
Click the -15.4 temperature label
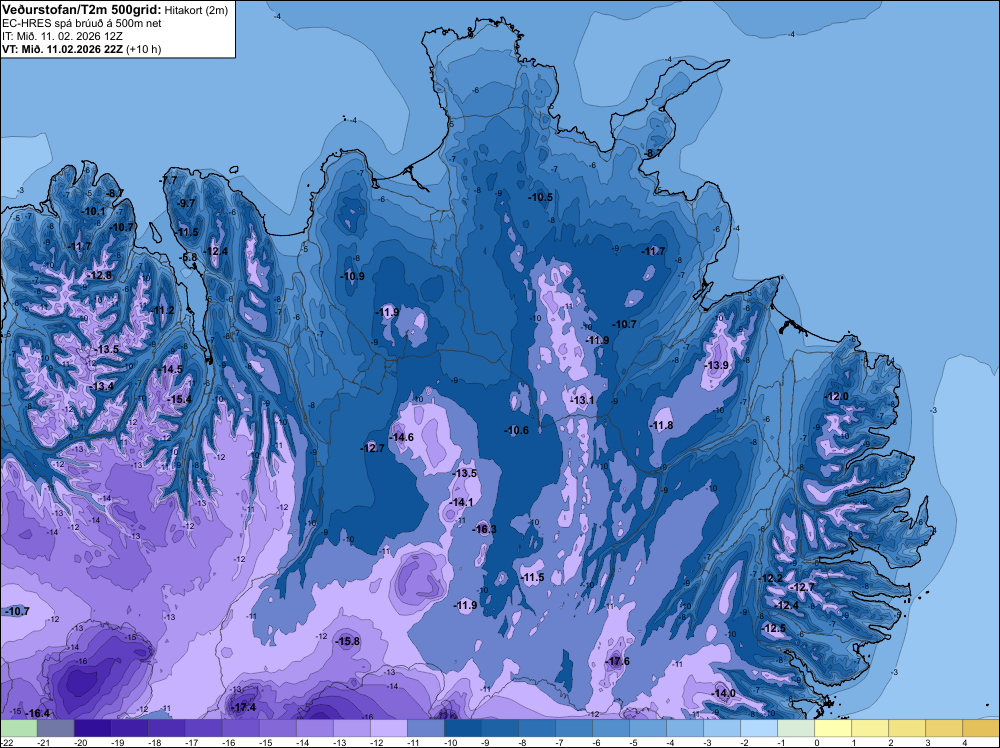[x=179, y=399]
